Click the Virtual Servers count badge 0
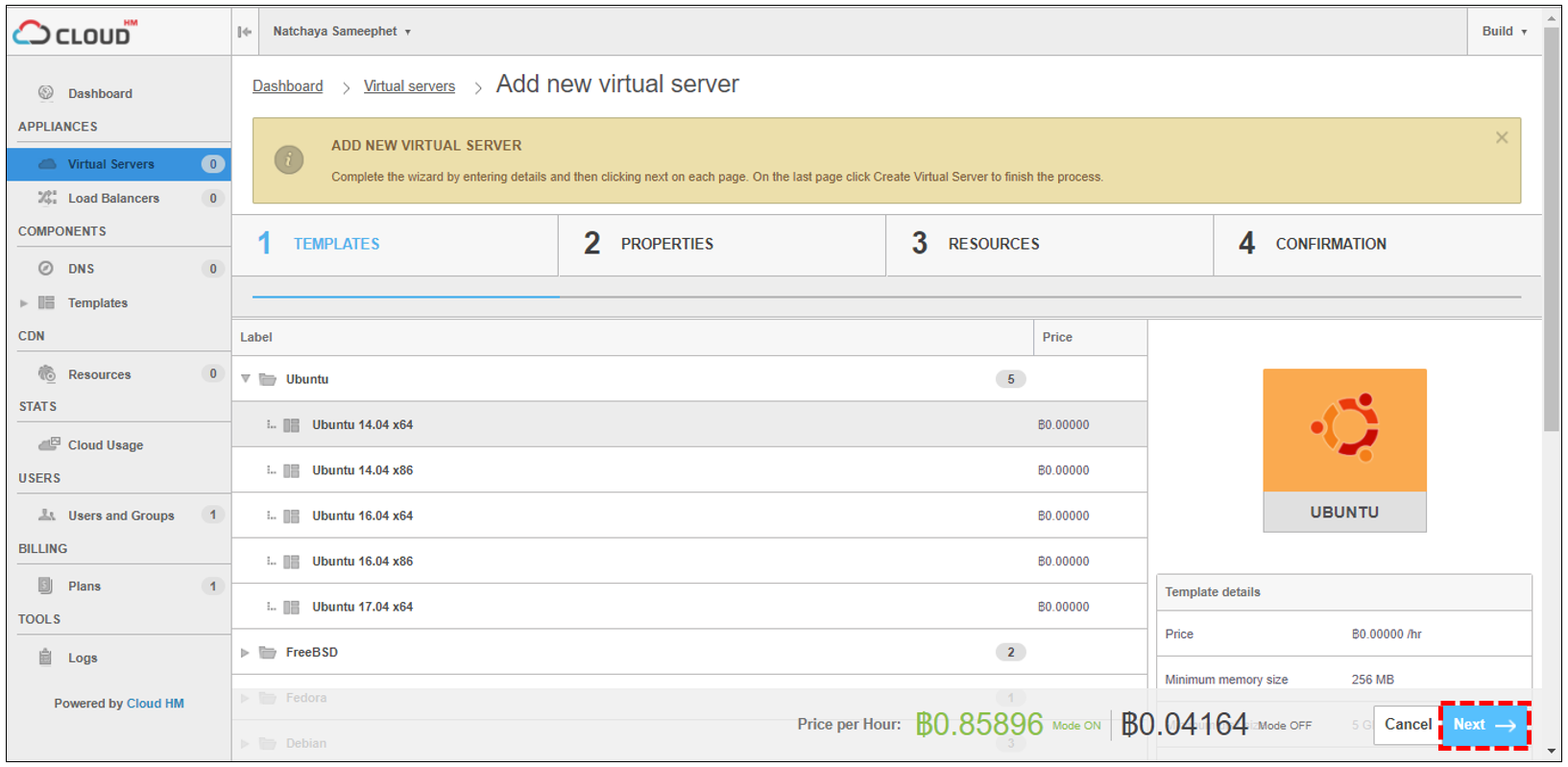 (213, 164)
